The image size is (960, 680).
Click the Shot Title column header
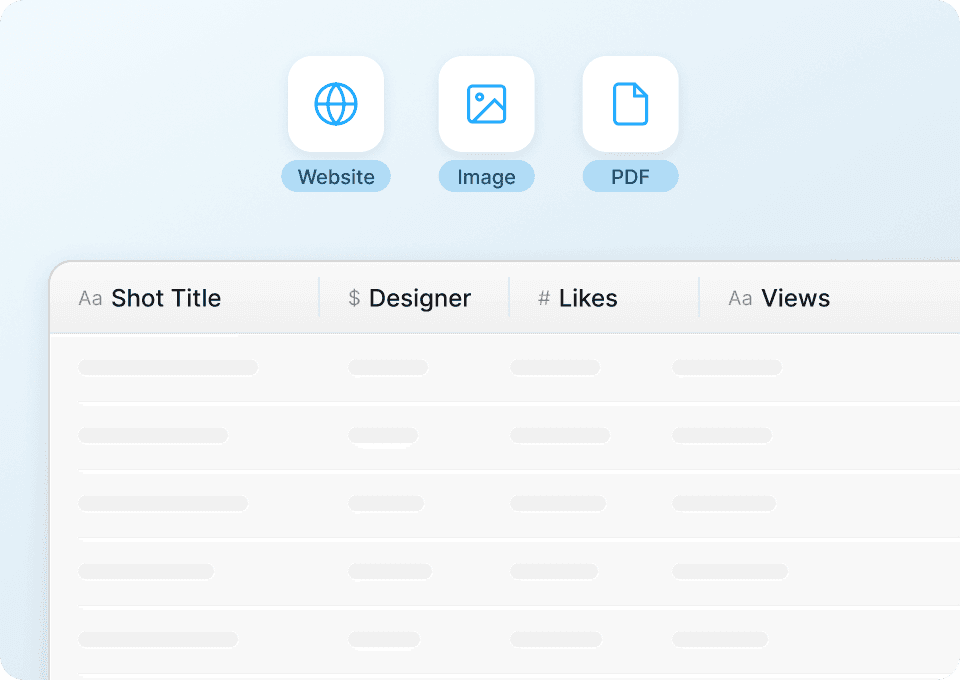tap(166, 298)
